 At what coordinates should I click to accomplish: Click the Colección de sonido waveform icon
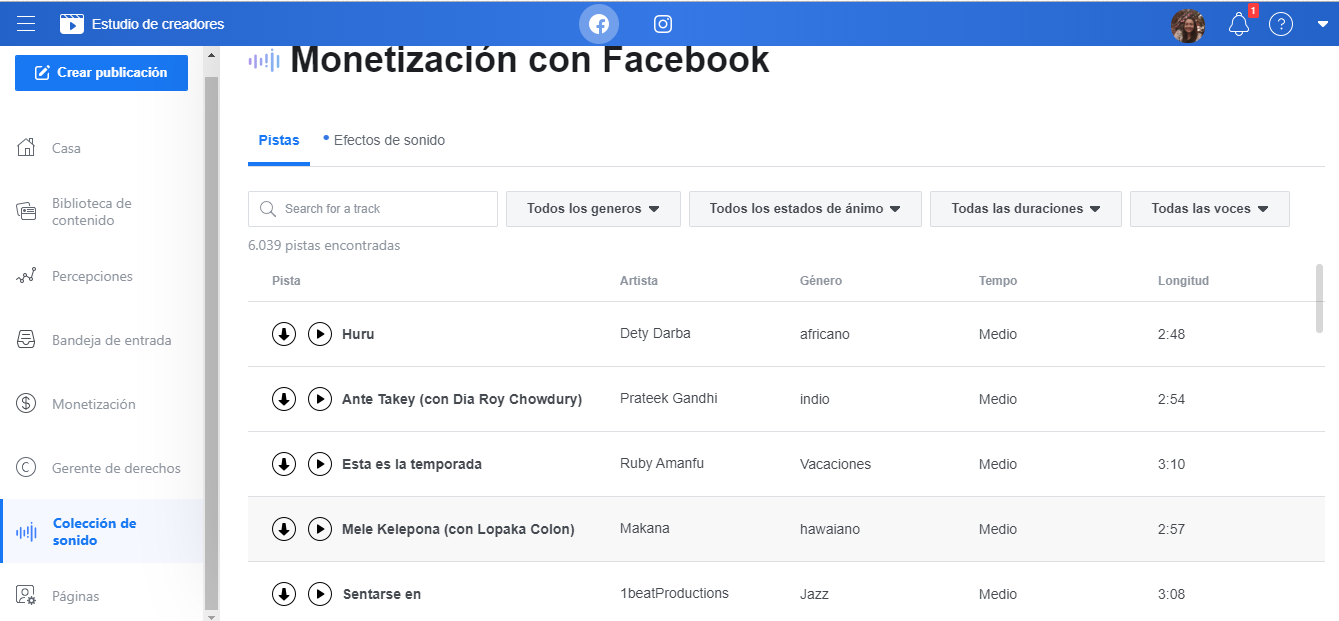point(27,532)
